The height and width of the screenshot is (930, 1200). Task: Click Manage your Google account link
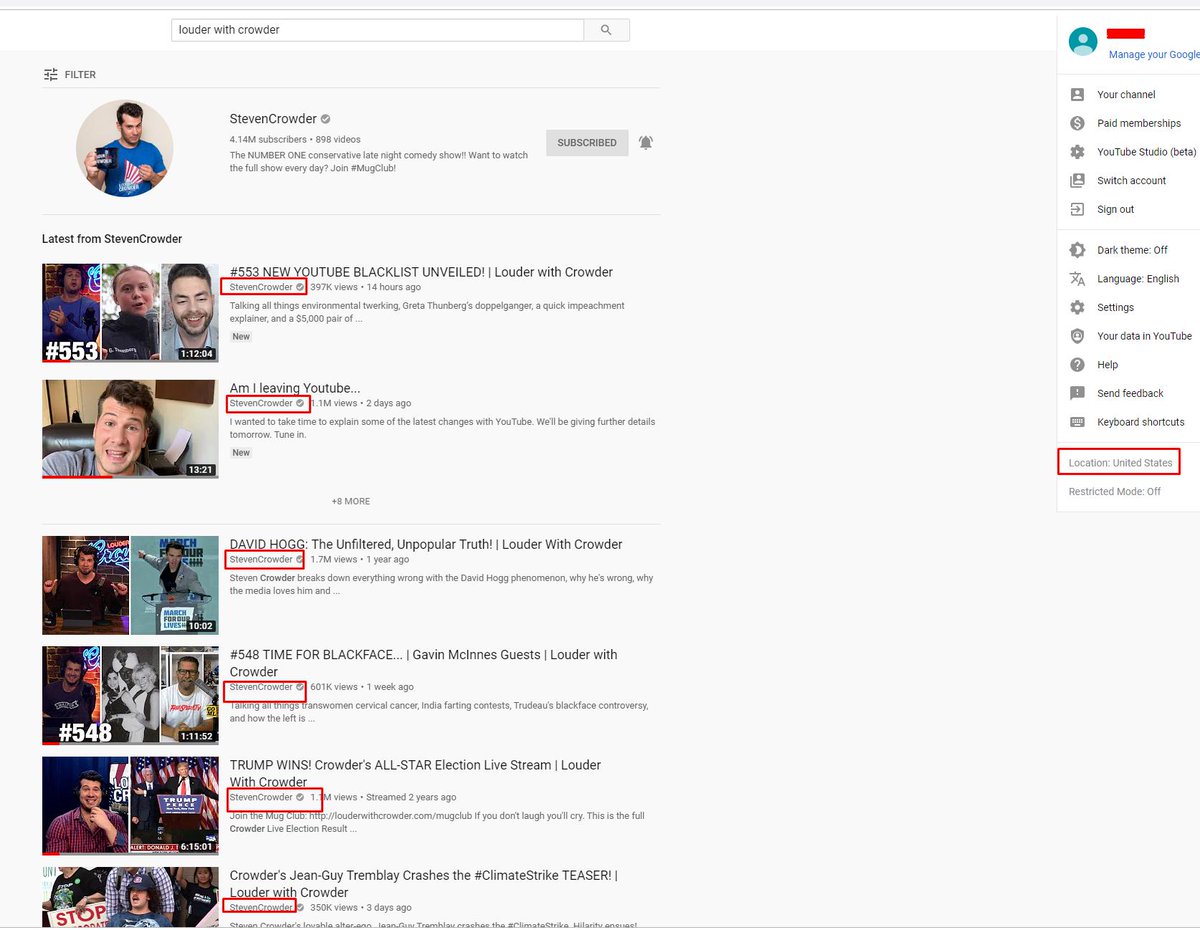[x=1154, y=55]
